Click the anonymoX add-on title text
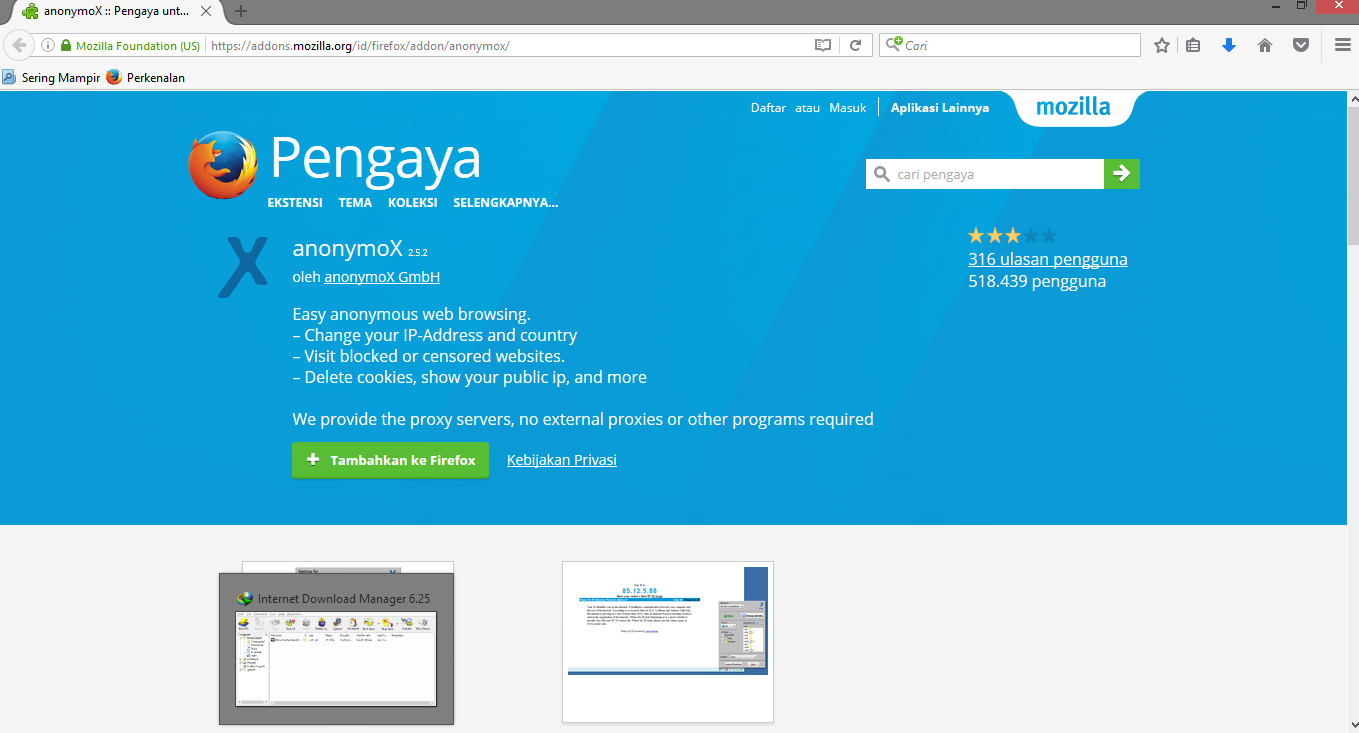1359x733 pixels. coord(347,248)
